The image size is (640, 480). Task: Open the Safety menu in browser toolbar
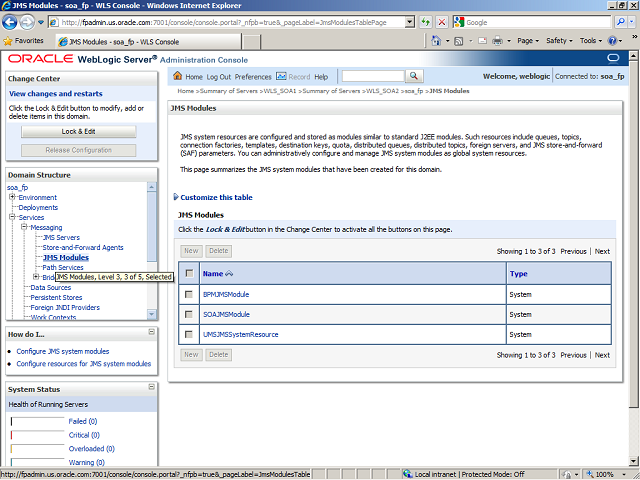pyautogui.click(x=558, y=41)
